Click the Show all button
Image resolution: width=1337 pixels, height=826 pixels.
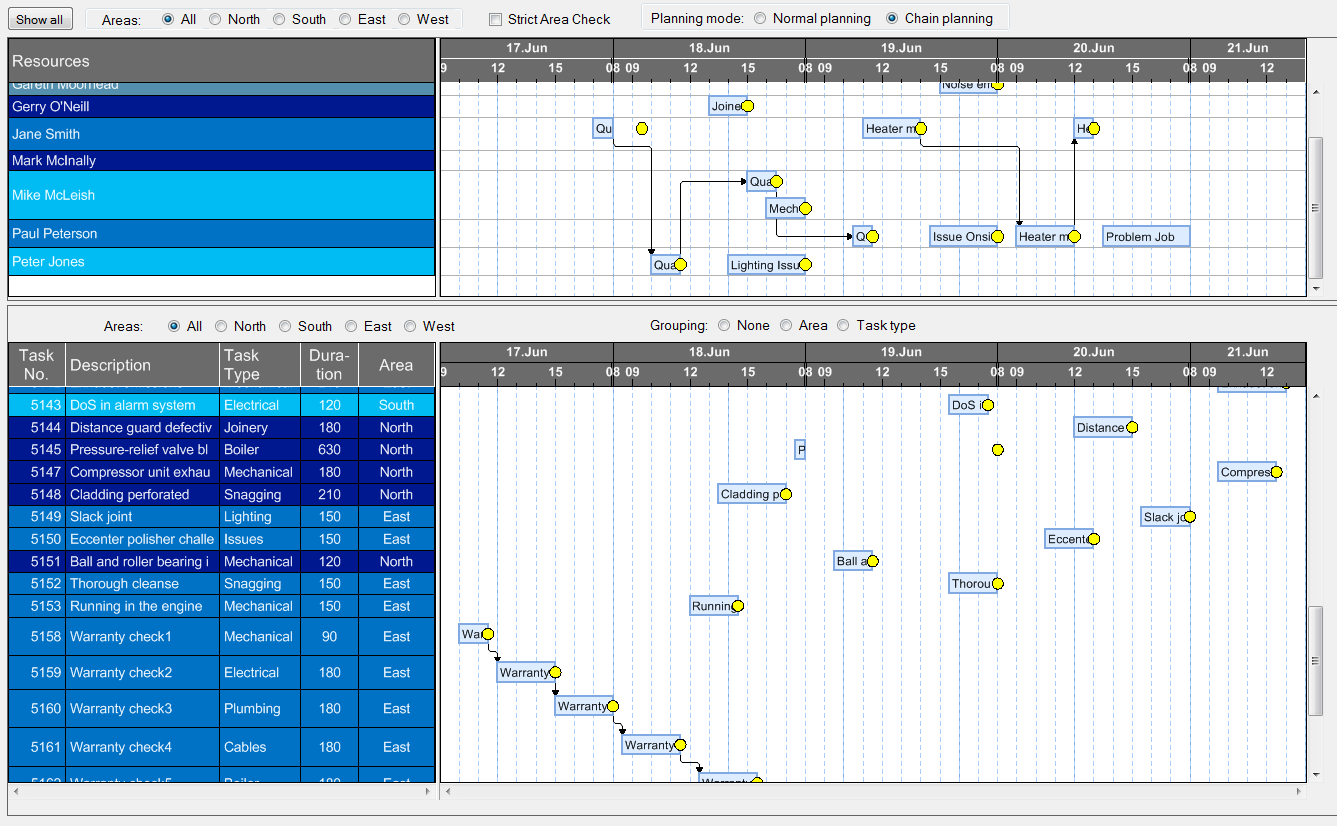point(40,19)
